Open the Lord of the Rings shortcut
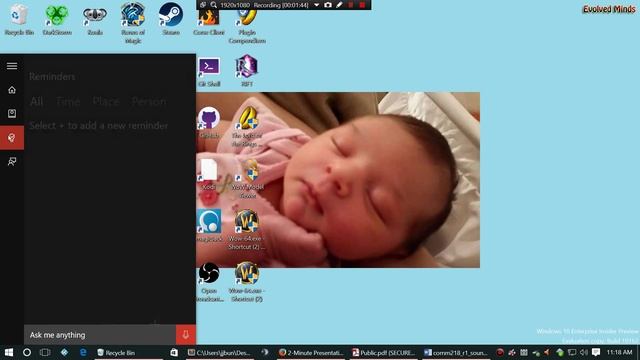 click(x=247, y=127)
